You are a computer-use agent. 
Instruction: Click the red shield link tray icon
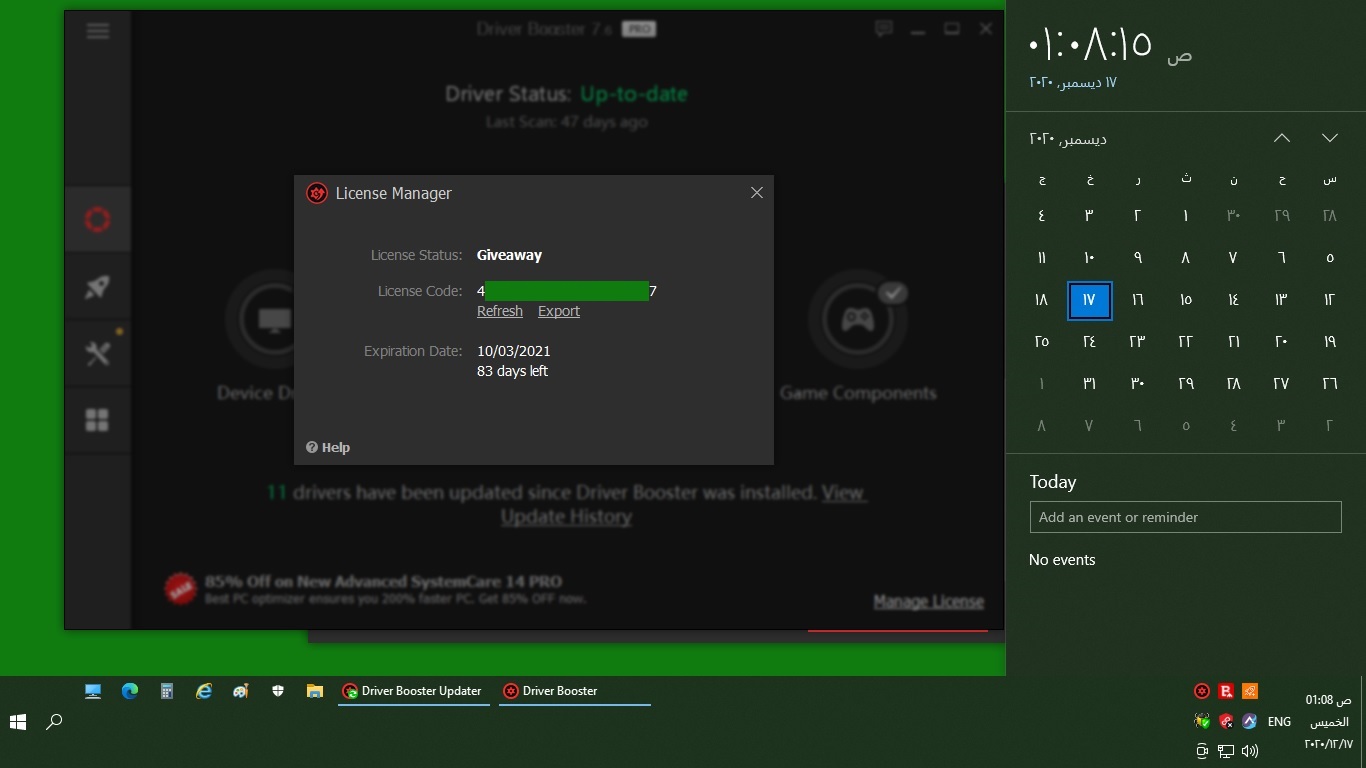point(1226,721)
